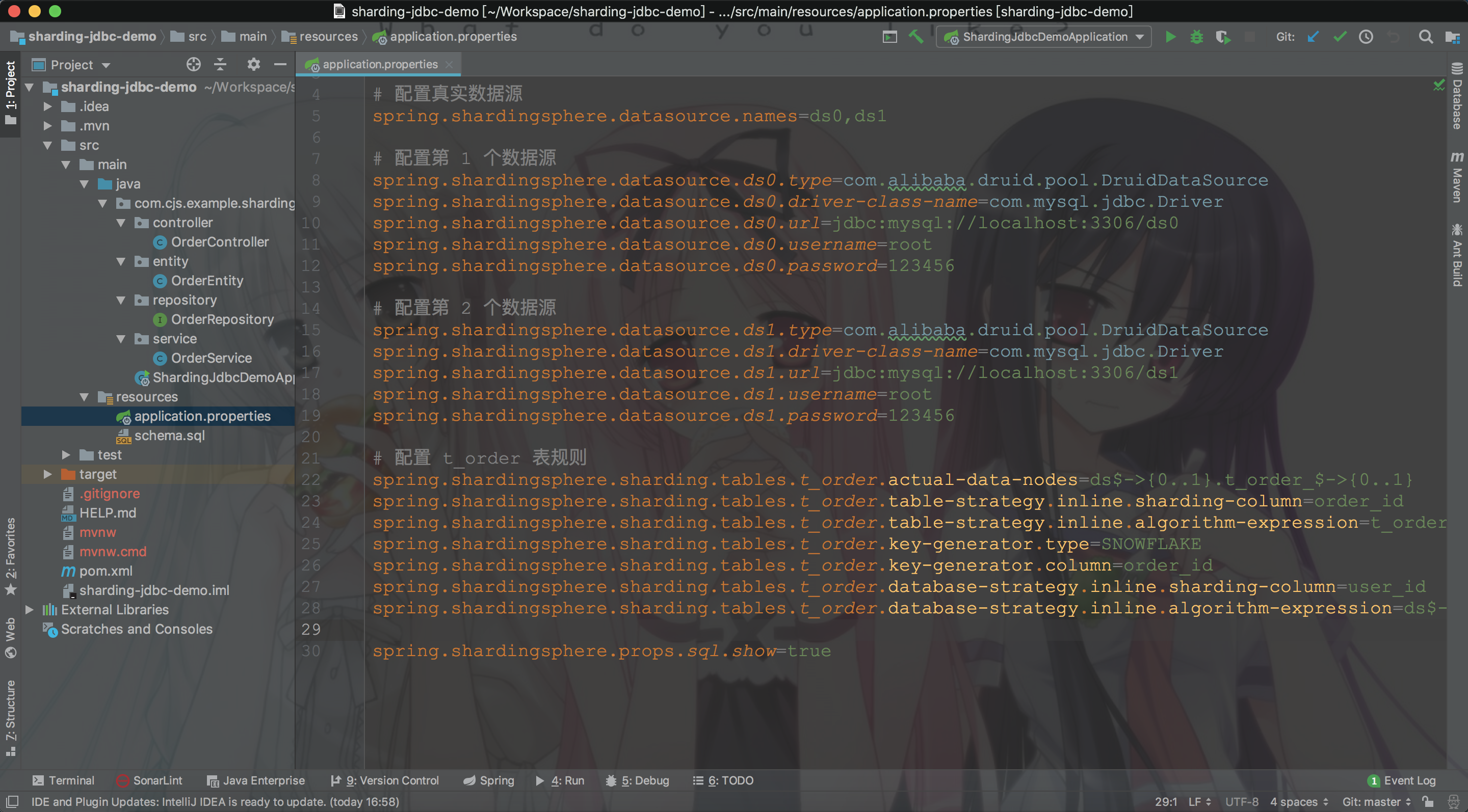
Task: Click the Git update project arrow
Action: coord(1314,37)
